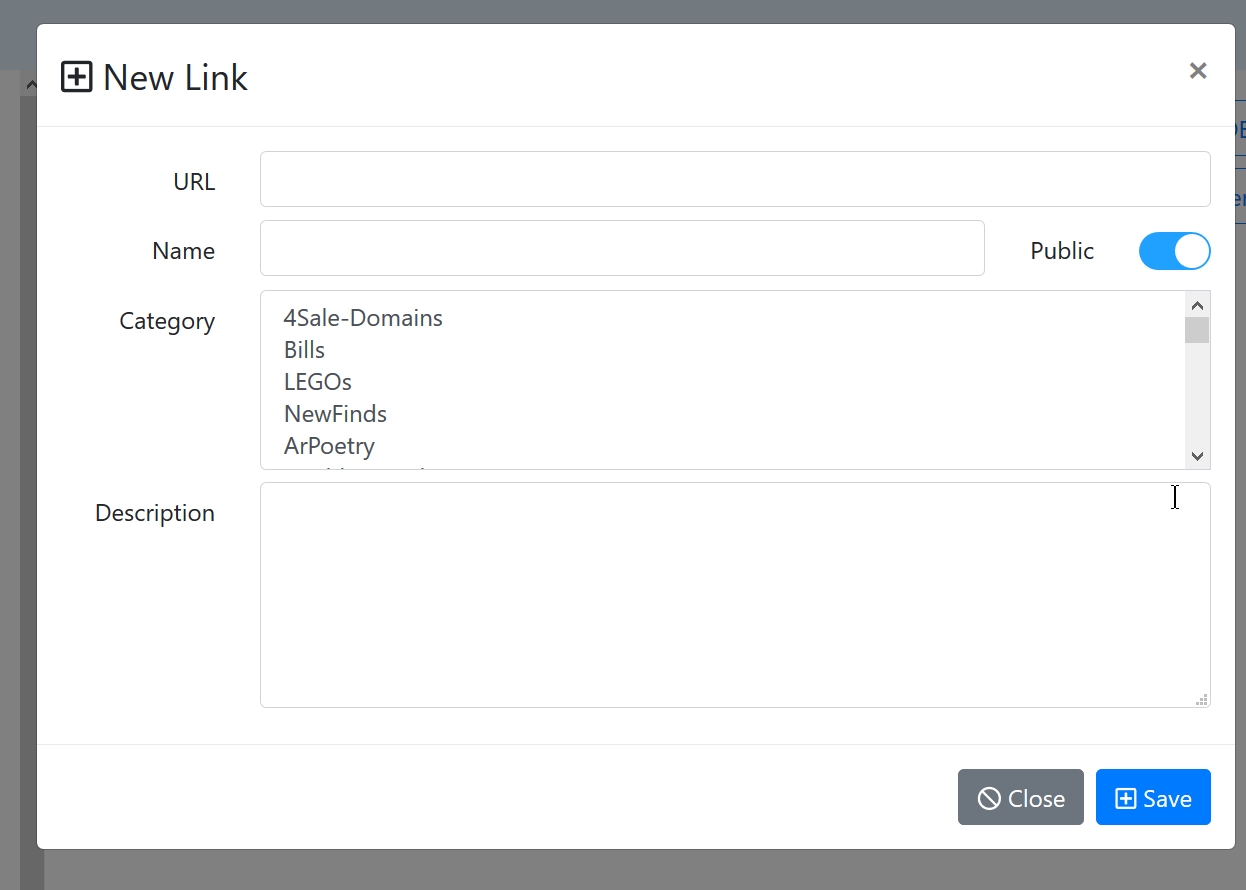Click the gray Close button with ban icon
Screen dimensions: 1246x890
pyautogui.click(x=1020, y=798)
